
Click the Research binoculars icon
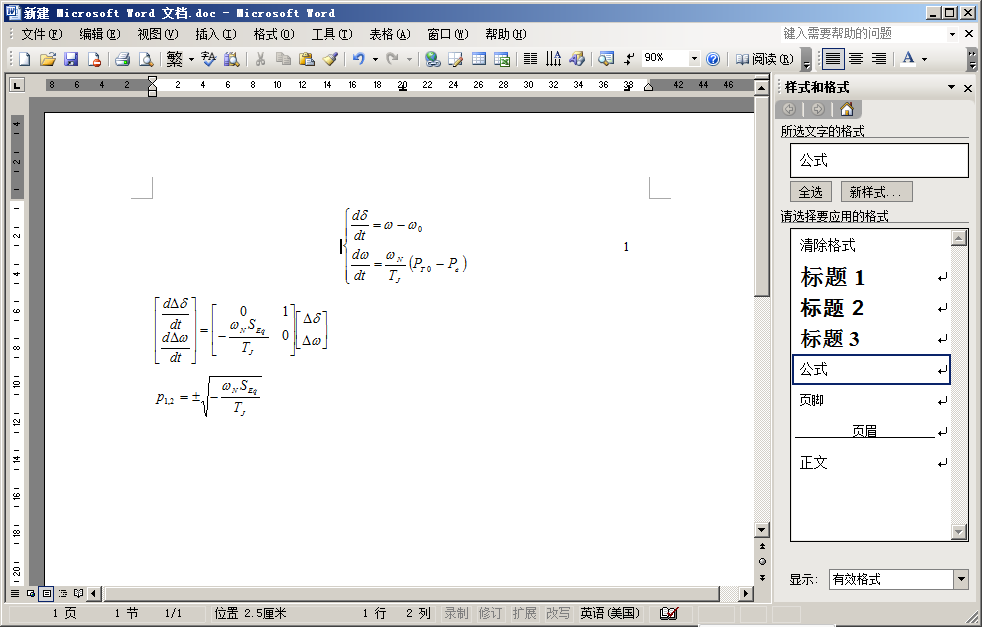point(232,59)
